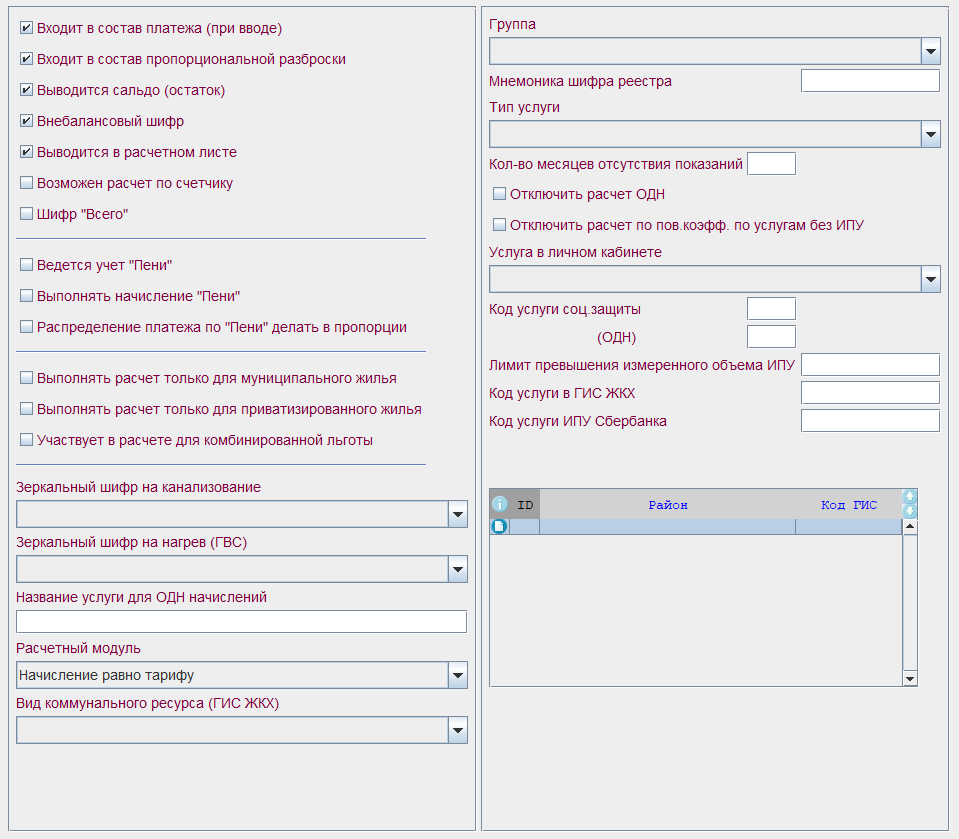Check 'Выполнять начисление "Пени"'
This screenshot has height=839, width=959.
point(26,296)
